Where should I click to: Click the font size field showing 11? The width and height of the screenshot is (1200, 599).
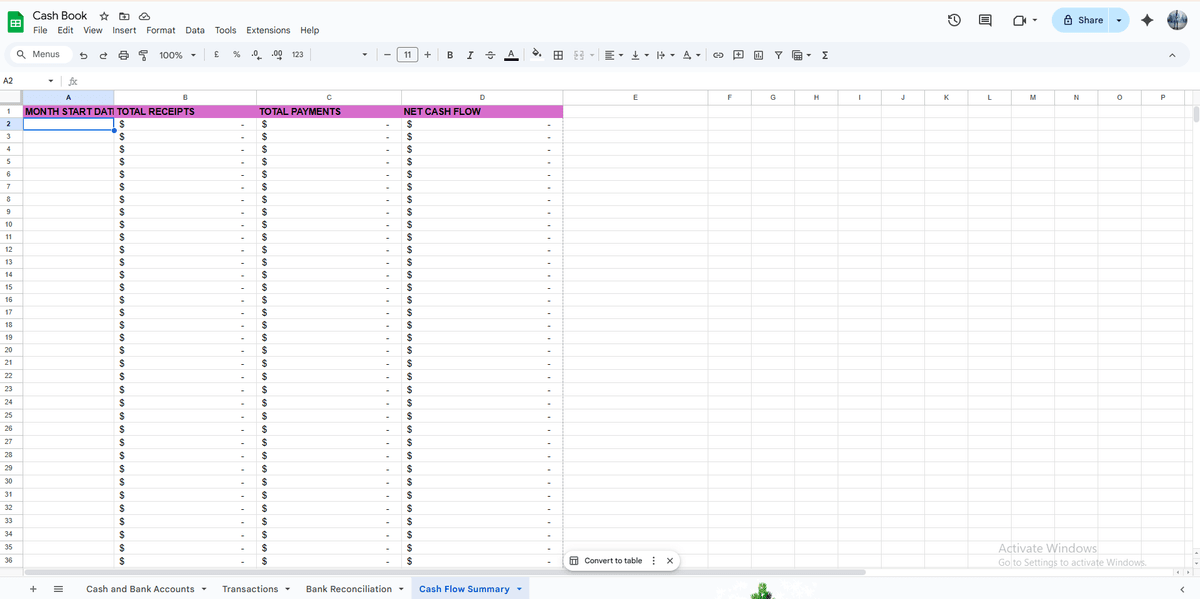pyautogui.click(x=407, y=55)
